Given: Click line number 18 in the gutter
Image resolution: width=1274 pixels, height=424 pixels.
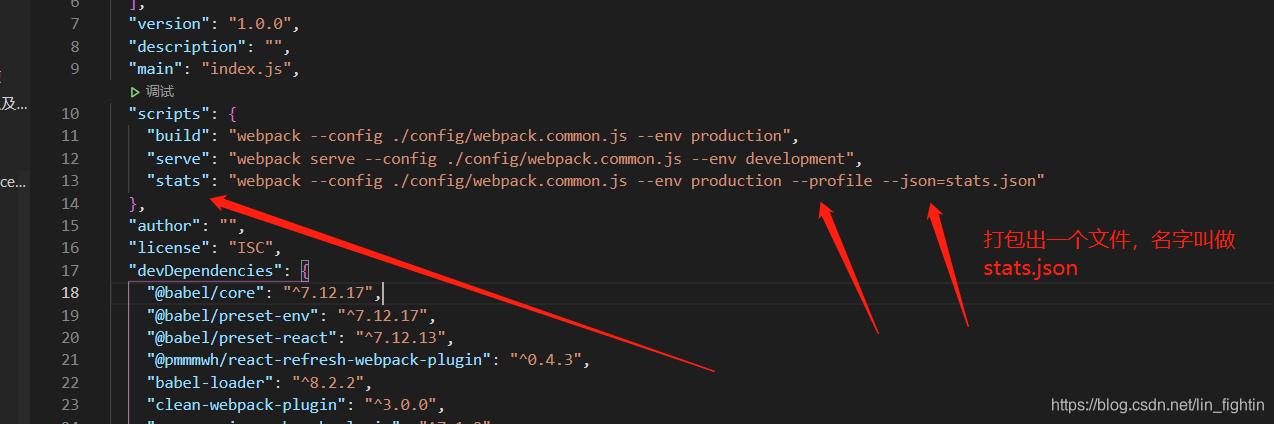Looking at the screenshot, I should (x=70, y=293).
